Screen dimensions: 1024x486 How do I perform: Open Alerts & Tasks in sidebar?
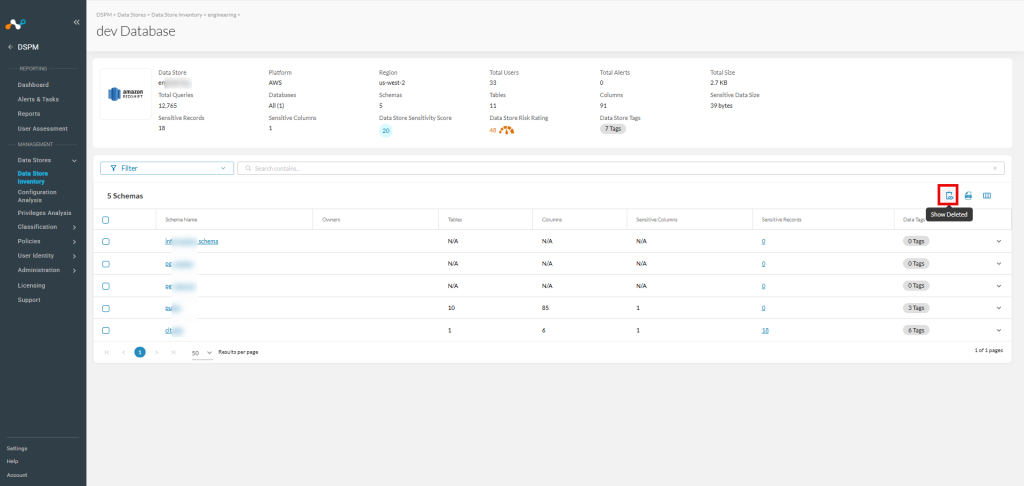pos(38,99)
